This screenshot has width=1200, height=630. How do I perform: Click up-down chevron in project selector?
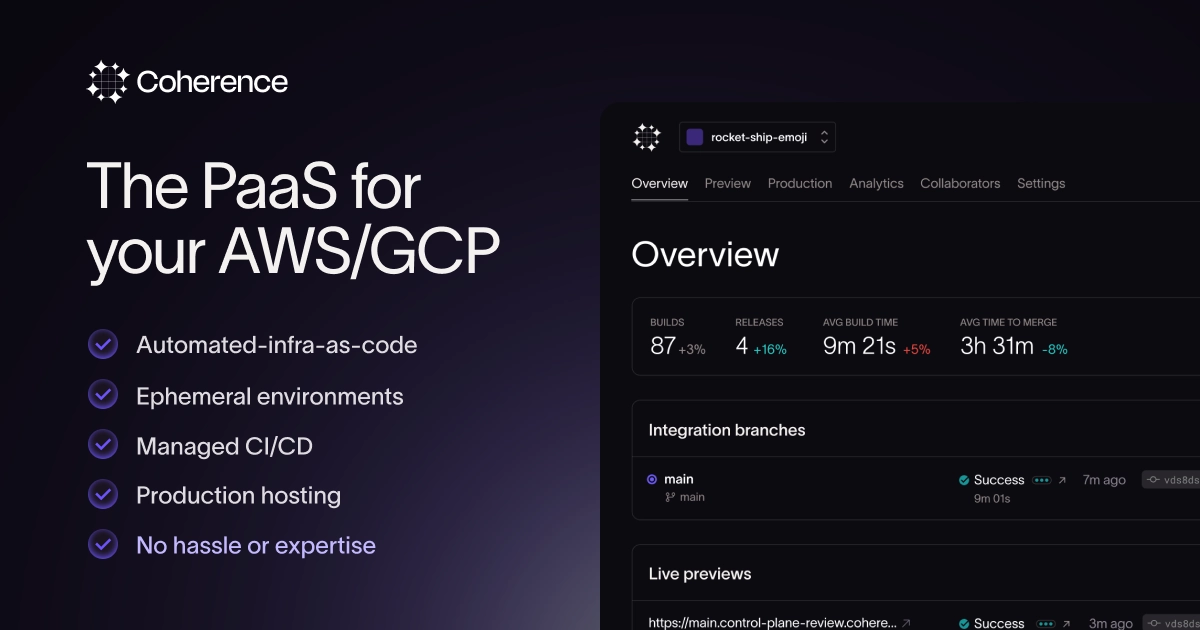pyautogui.click(x=824, y=137)
